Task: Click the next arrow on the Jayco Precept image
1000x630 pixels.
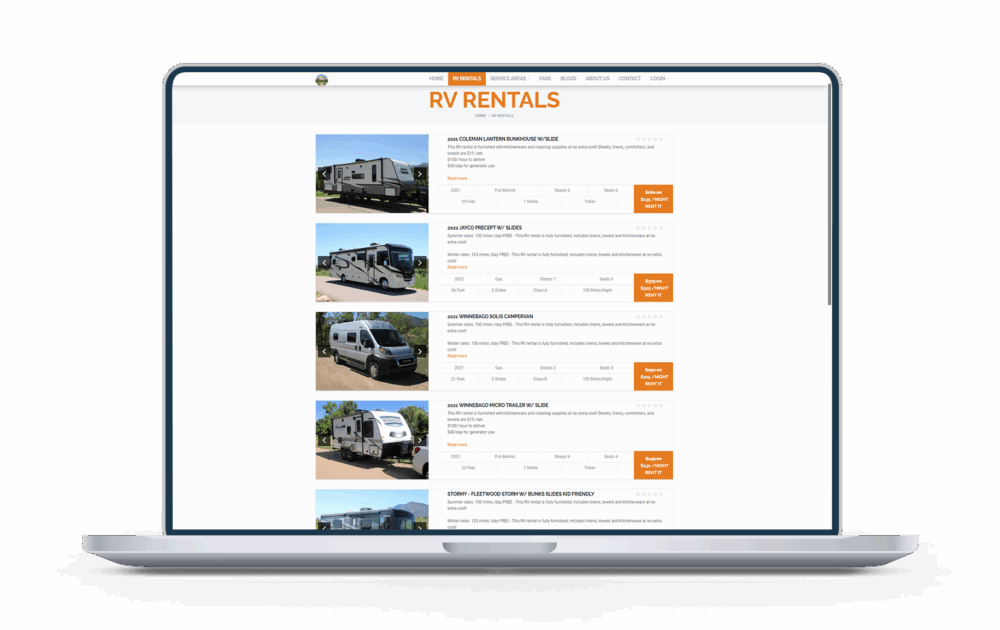Action: [420, 263]
